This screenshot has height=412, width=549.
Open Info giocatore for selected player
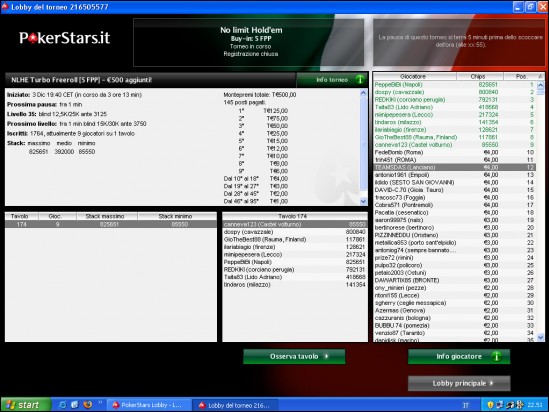pos(459,356)
